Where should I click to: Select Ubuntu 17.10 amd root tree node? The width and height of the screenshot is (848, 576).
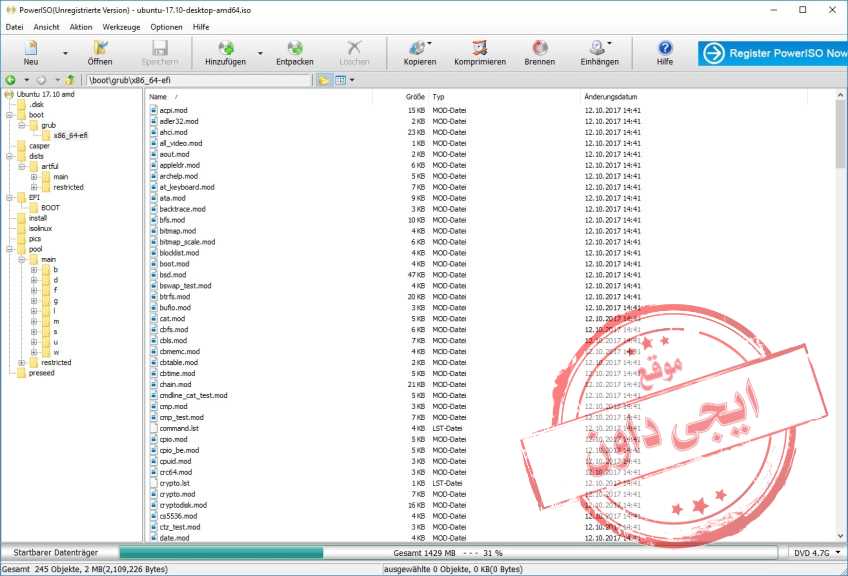click(x=45, y=94)
